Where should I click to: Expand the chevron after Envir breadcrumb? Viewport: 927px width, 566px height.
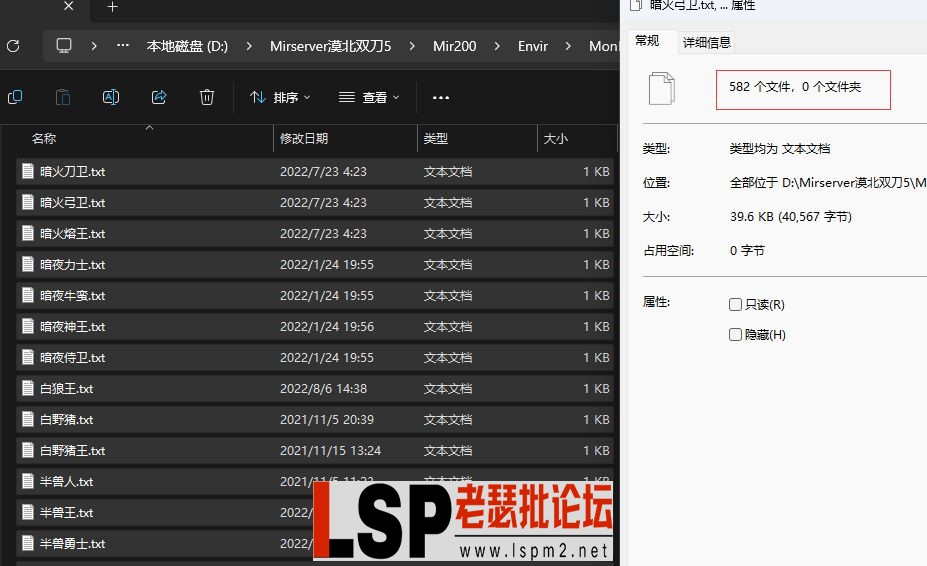point(568,46)
